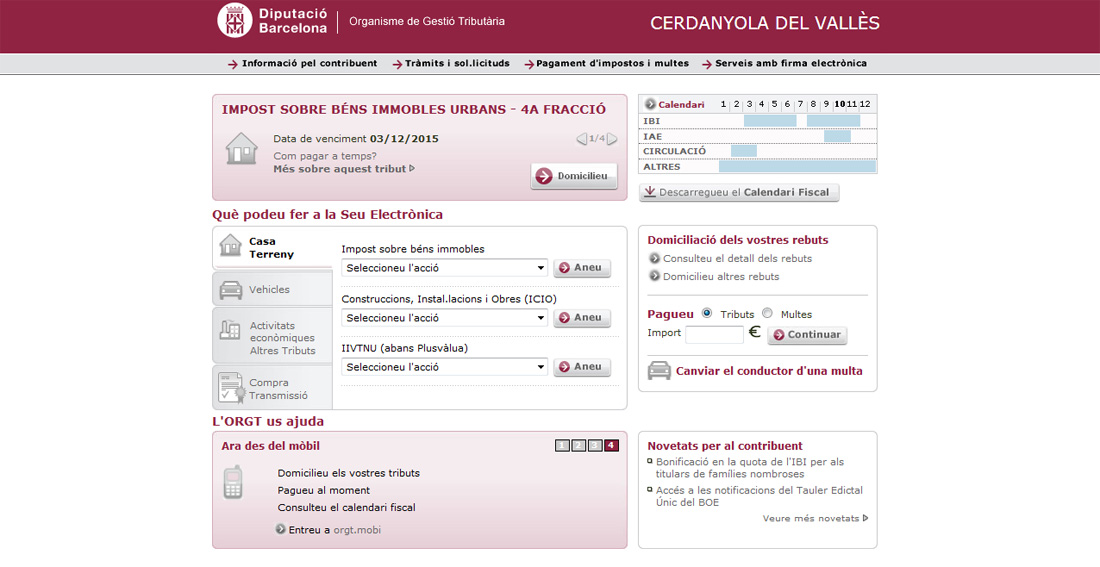Click the car icon beside Canviar el conductor

(659, 371)
